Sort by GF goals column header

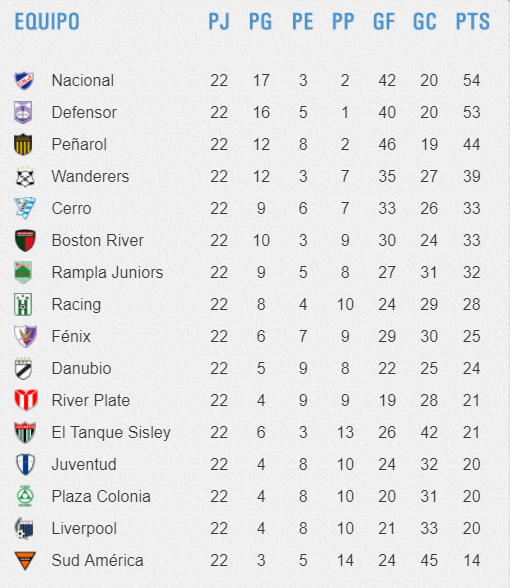click(384, 21)
